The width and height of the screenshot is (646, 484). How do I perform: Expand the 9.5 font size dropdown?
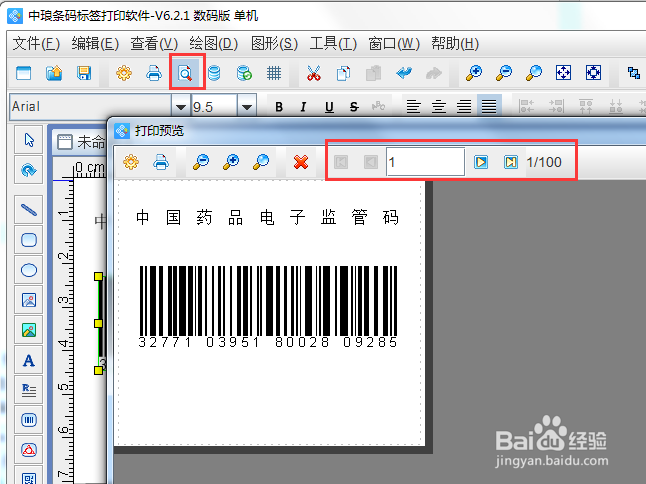coord(246,107)
